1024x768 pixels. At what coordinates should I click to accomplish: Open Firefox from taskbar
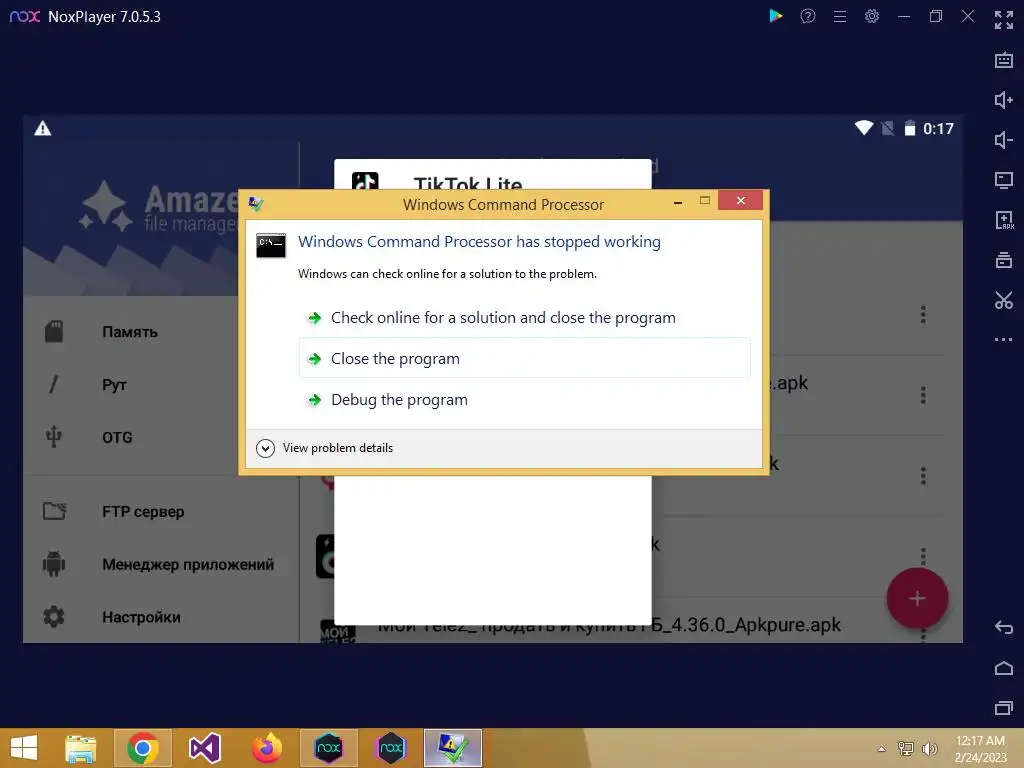266,748
